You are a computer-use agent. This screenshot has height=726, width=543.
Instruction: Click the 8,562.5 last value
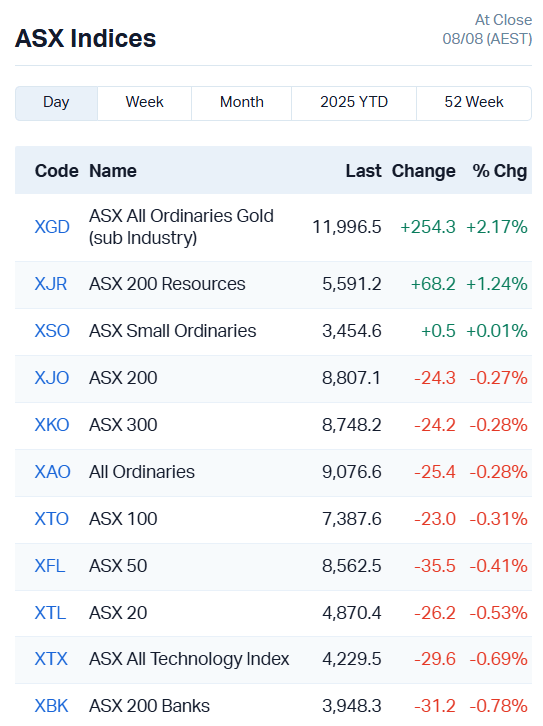(x=352, y=566)
